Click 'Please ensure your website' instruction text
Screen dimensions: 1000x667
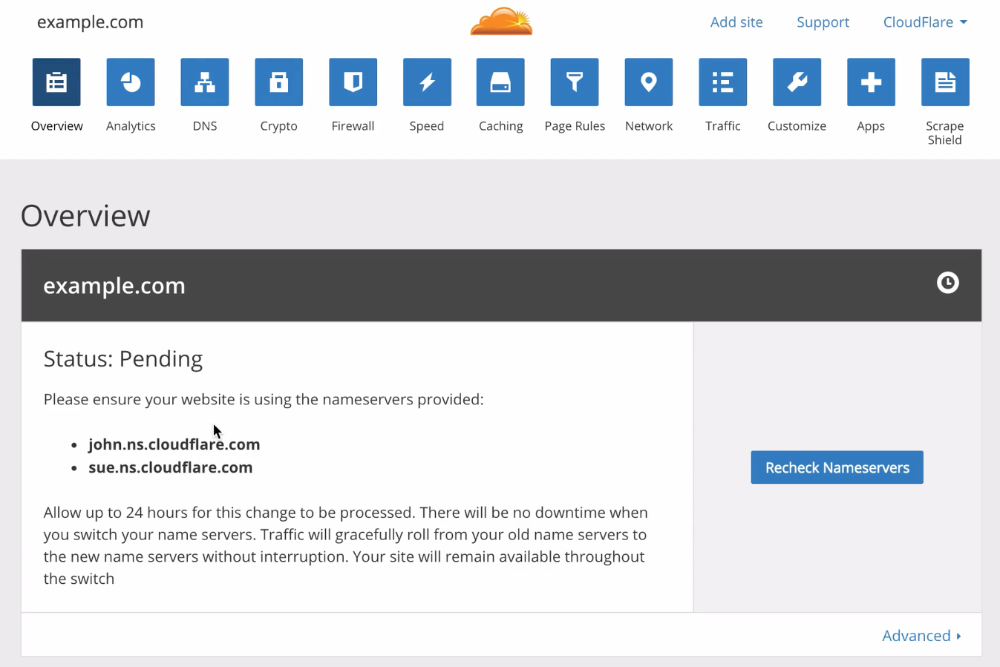pos(263,400)
